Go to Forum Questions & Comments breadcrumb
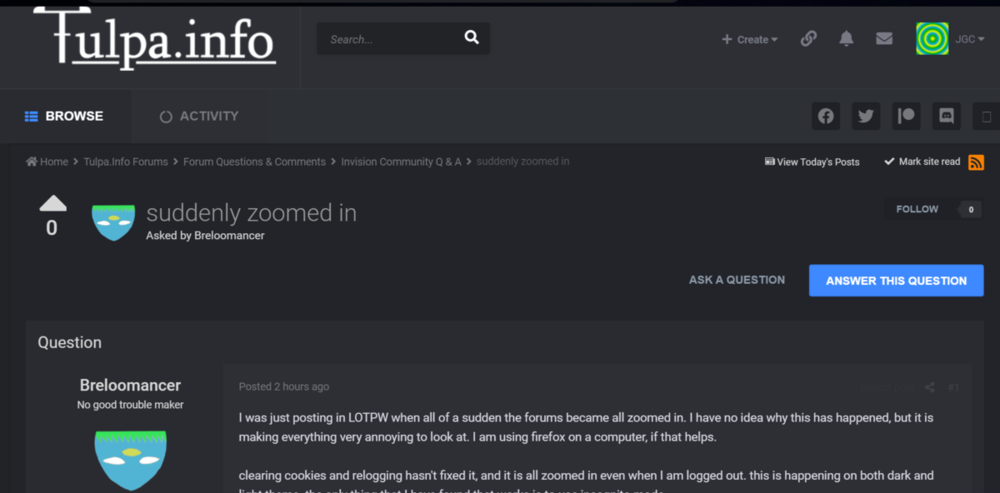1000x493 pixels. click(x=254, y=162)
